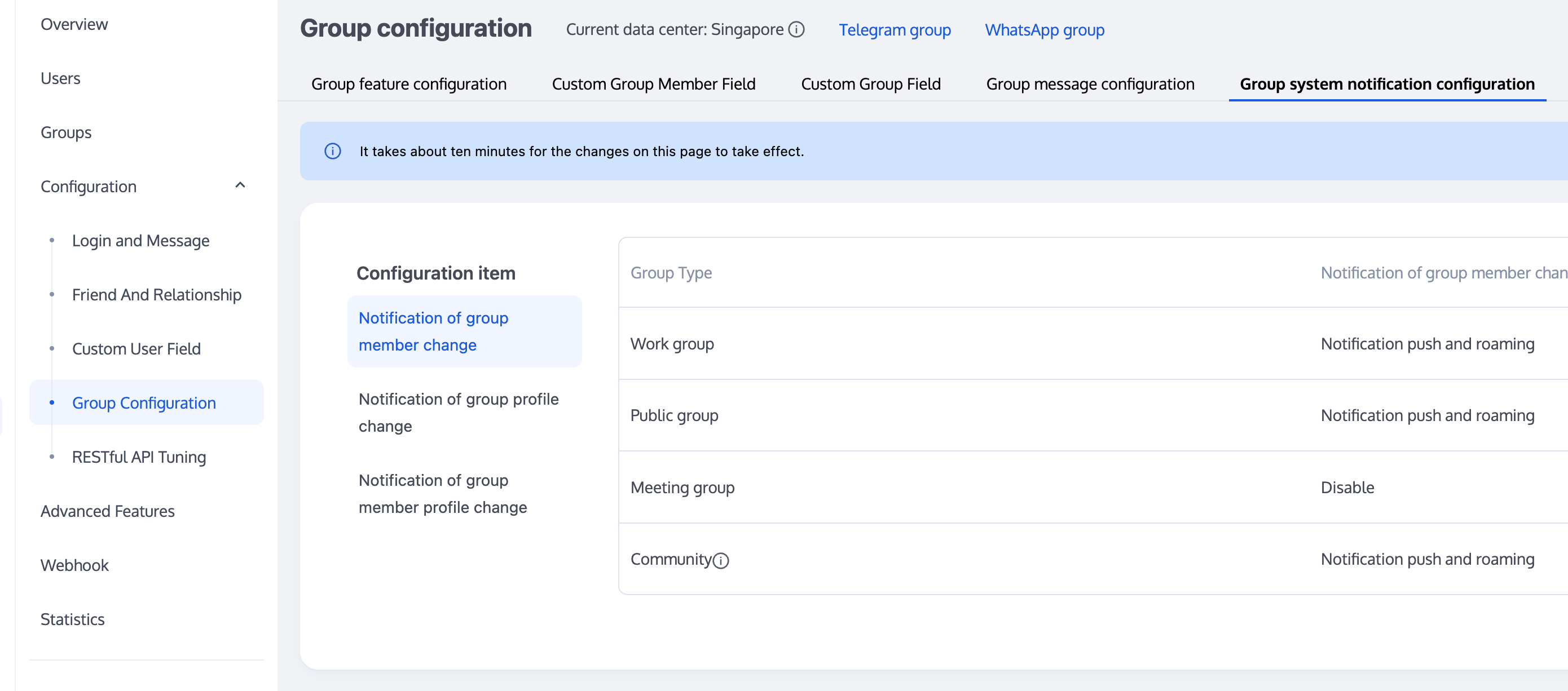Collapse the Configuration sidebar section
The image size is (1568, 691).
click(240, 185)
